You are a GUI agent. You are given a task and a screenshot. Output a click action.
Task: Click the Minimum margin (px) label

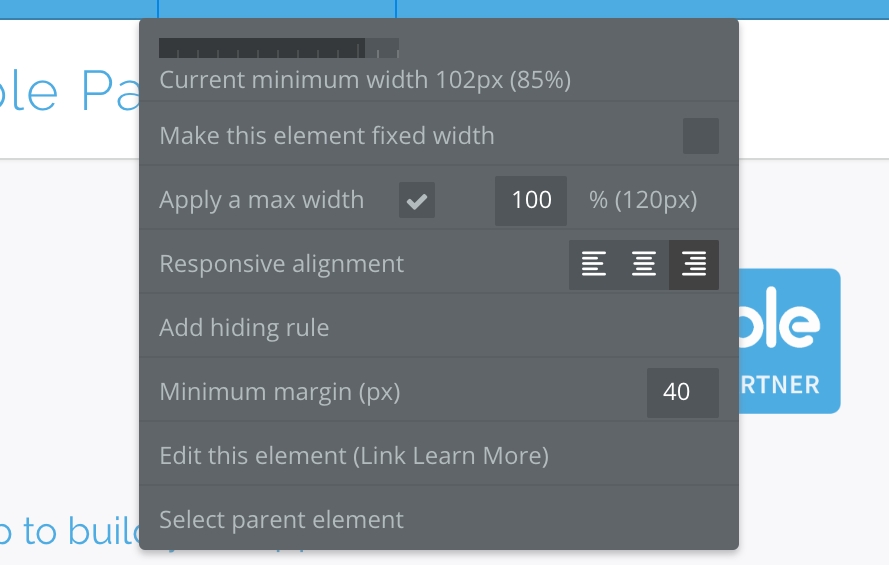(279, 392)
